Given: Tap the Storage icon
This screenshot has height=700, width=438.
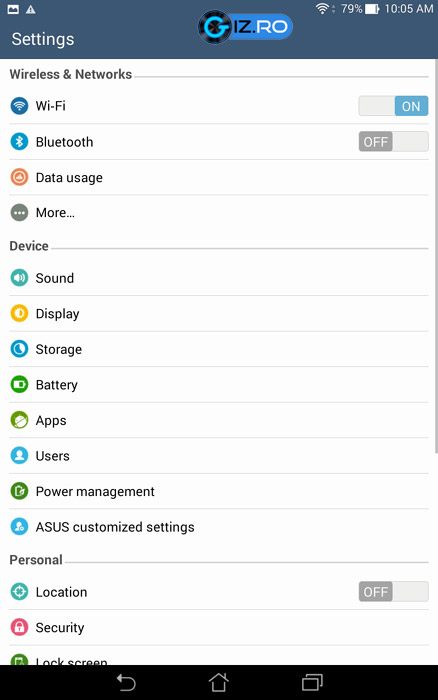Looking at the screenshot, I should (x=19, y=349).
